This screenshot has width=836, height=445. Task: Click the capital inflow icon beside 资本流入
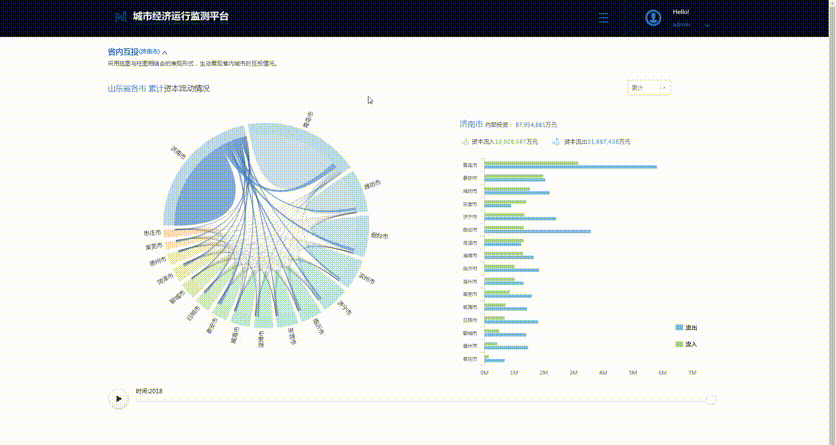tap(465, 142)
